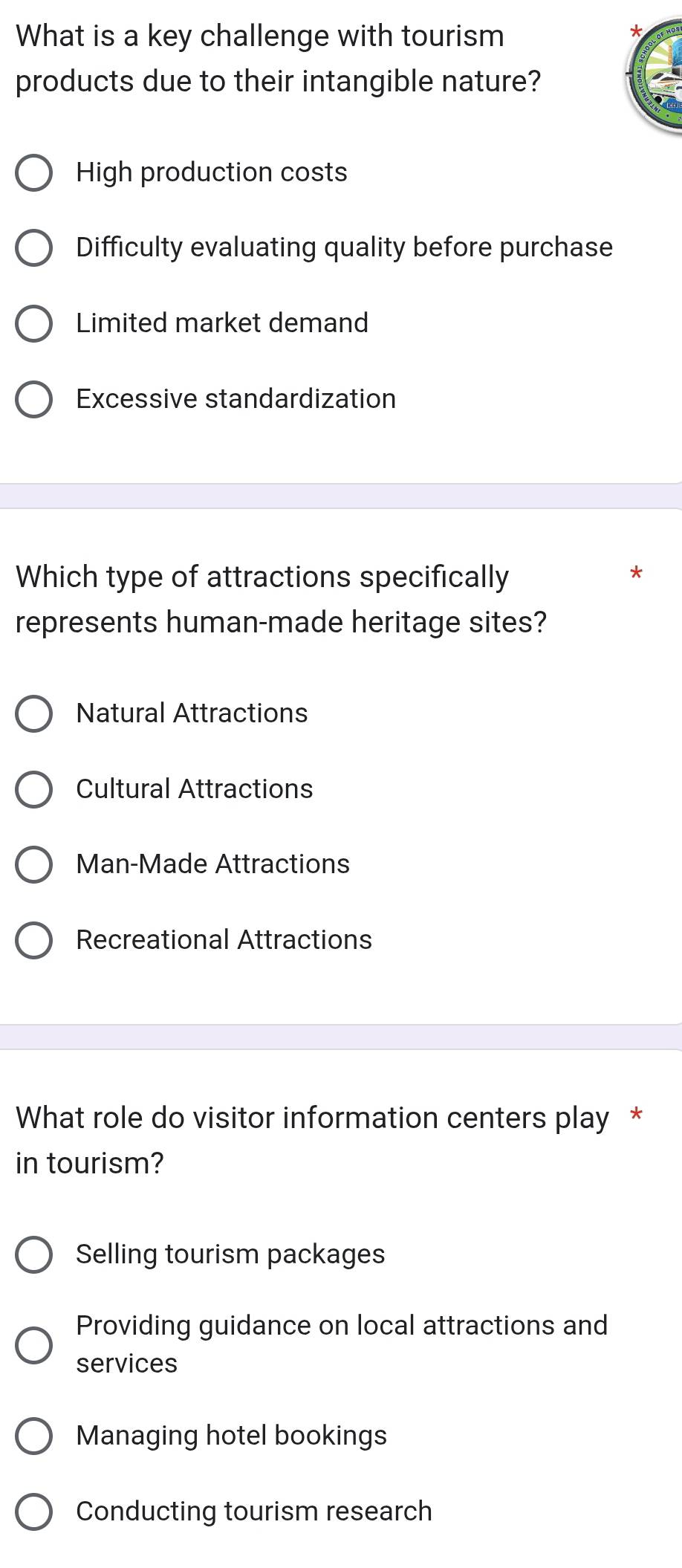
Task: Choose Difficulty evaluating quality before purchase
Action: pyautogui.click(x=34, y=249)
